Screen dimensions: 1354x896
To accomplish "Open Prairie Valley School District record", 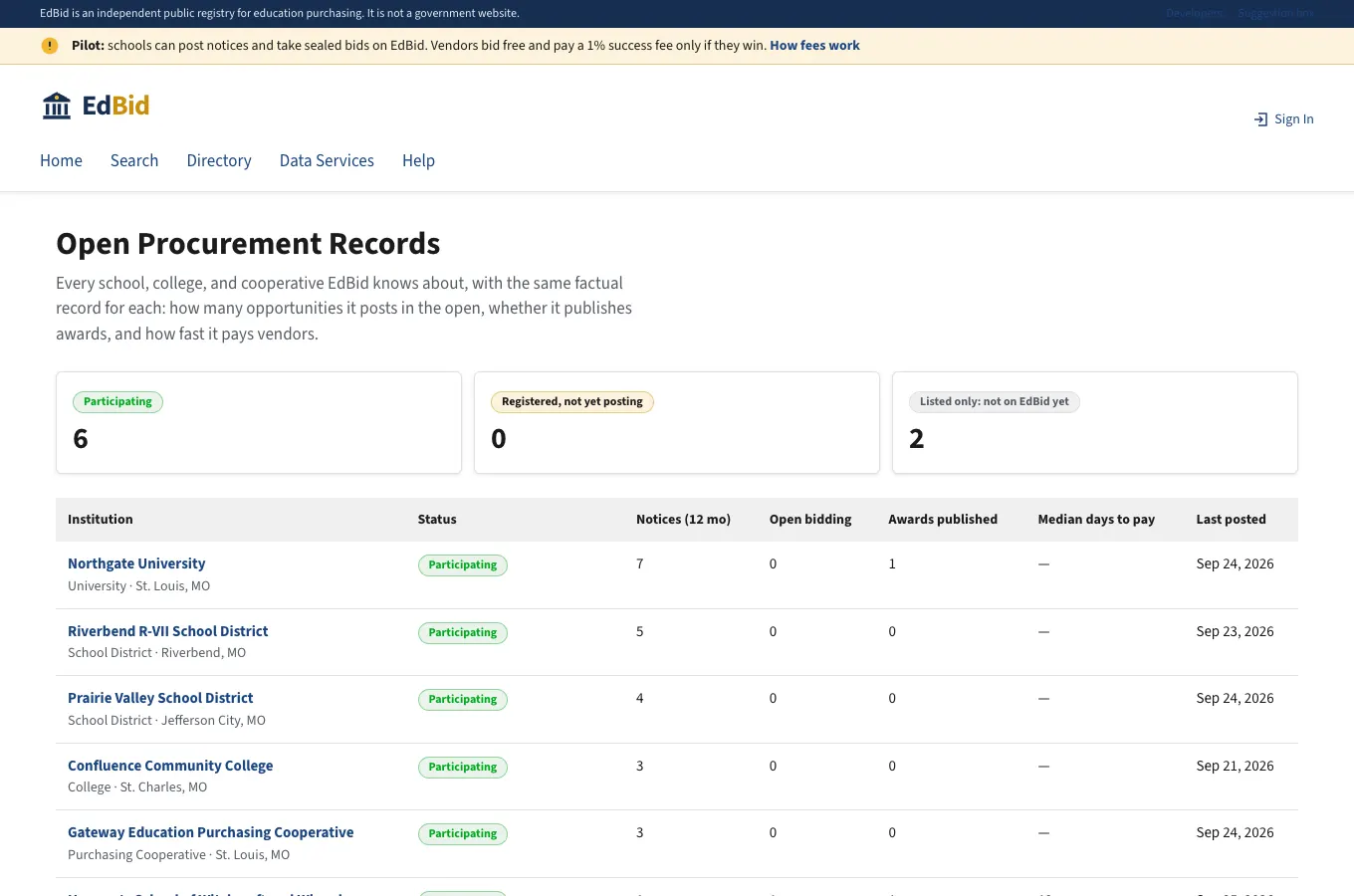I will click(160, 698).
